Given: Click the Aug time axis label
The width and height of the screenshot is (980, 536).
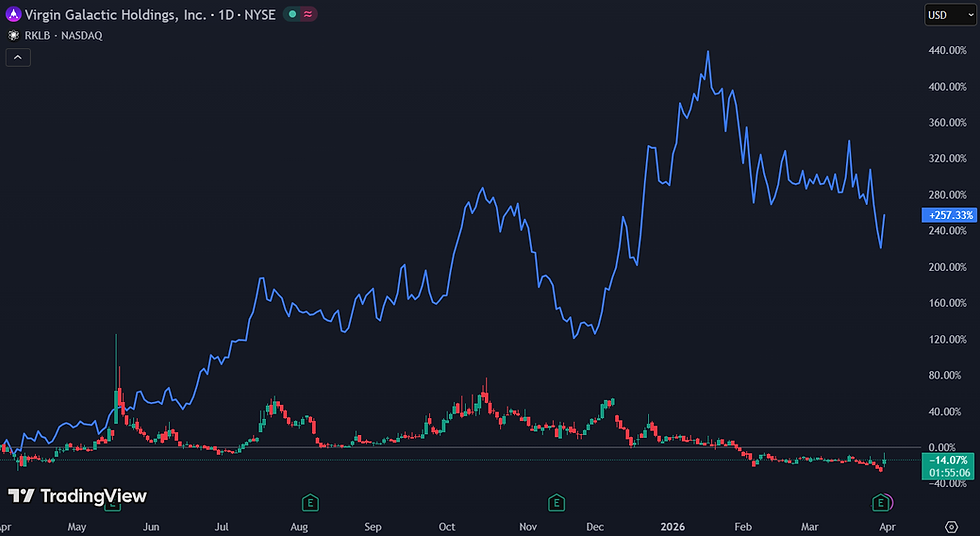Looking at the screenshot, I should coord(299,527).
